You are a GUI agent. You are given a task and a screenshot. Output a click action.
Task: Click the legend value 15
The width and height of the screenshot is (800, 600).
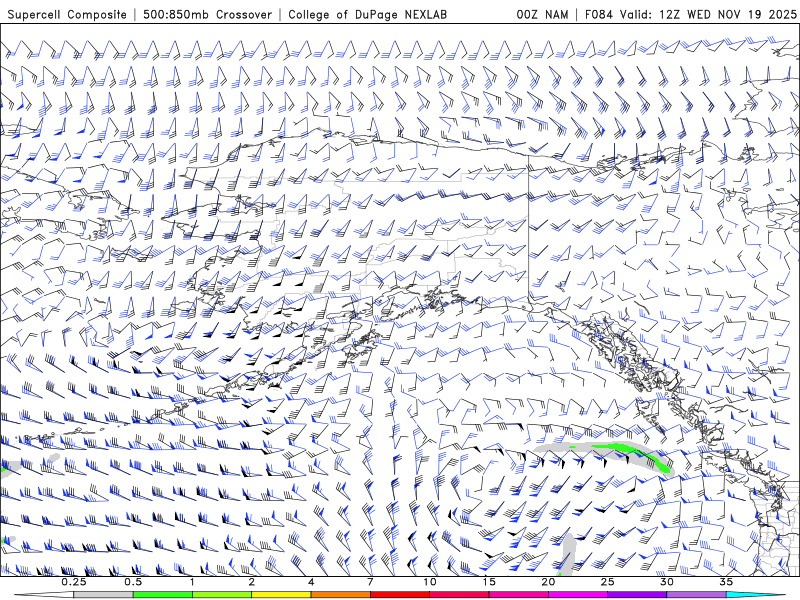[x=489, y=582]
